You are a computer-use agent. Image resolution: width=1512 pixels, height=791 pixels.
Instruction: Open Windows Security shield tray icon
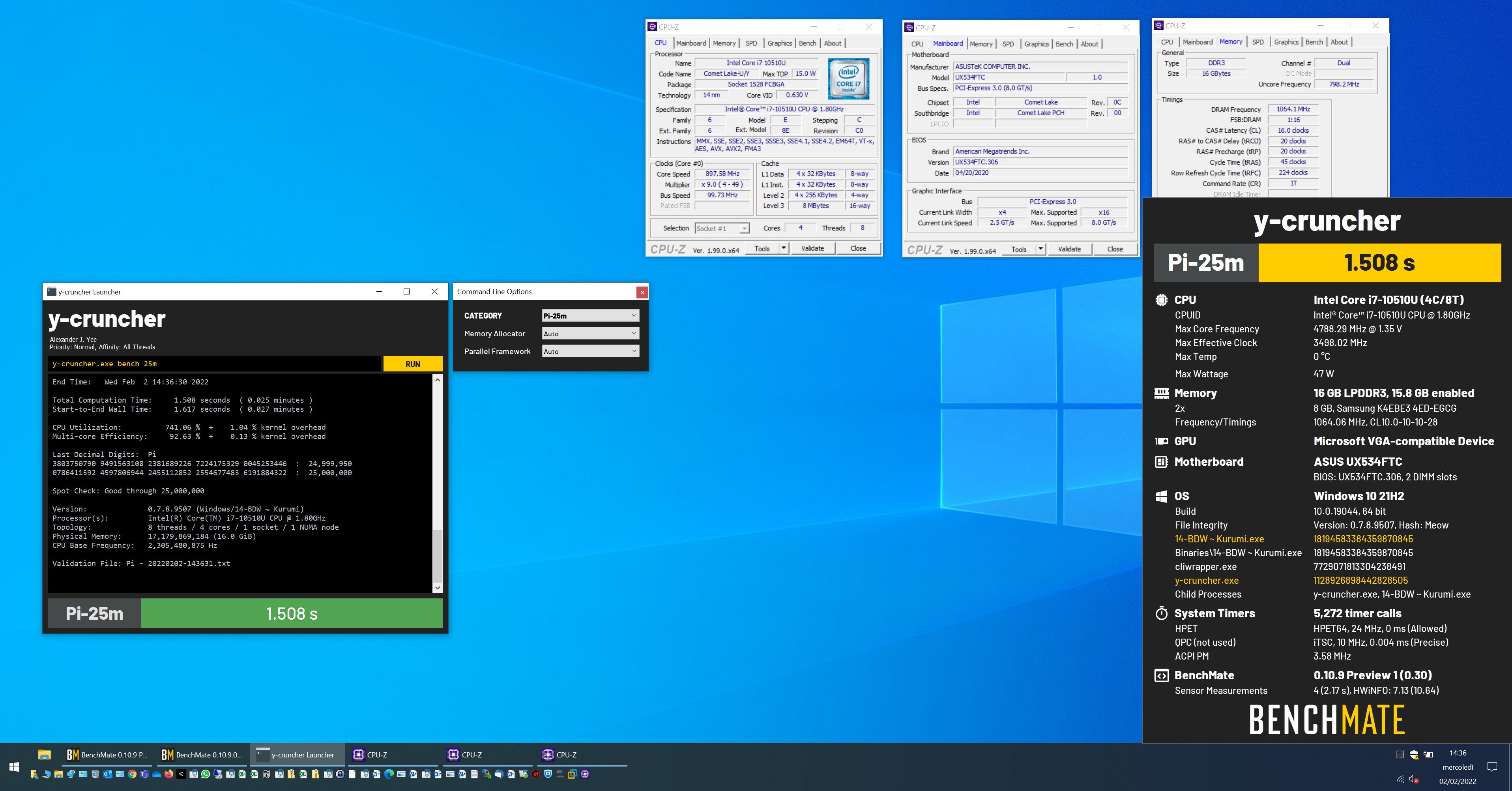[1414, 754]
